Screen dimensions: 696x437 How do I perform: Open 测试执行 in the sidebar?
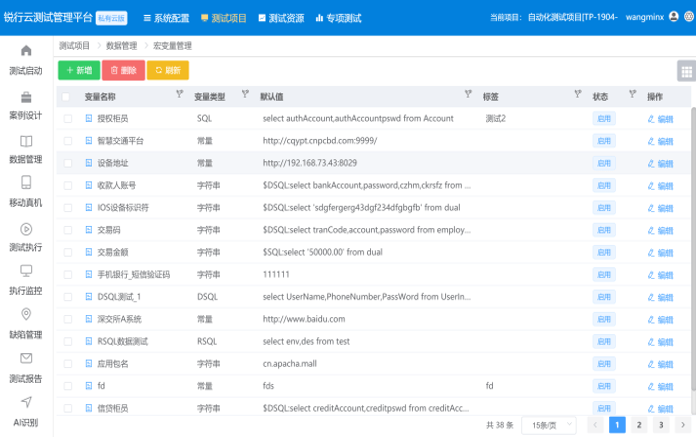click(x=26, y=236)
